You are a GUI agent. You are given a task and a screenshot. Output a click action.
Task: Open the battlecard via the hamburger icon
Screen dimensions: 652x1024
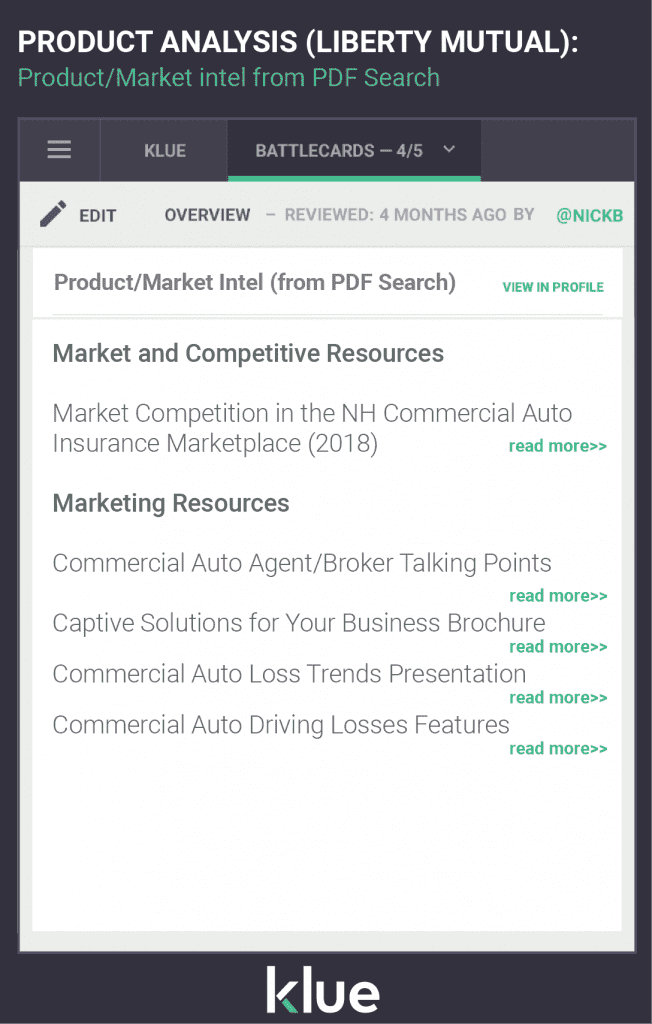click(59, 150)
